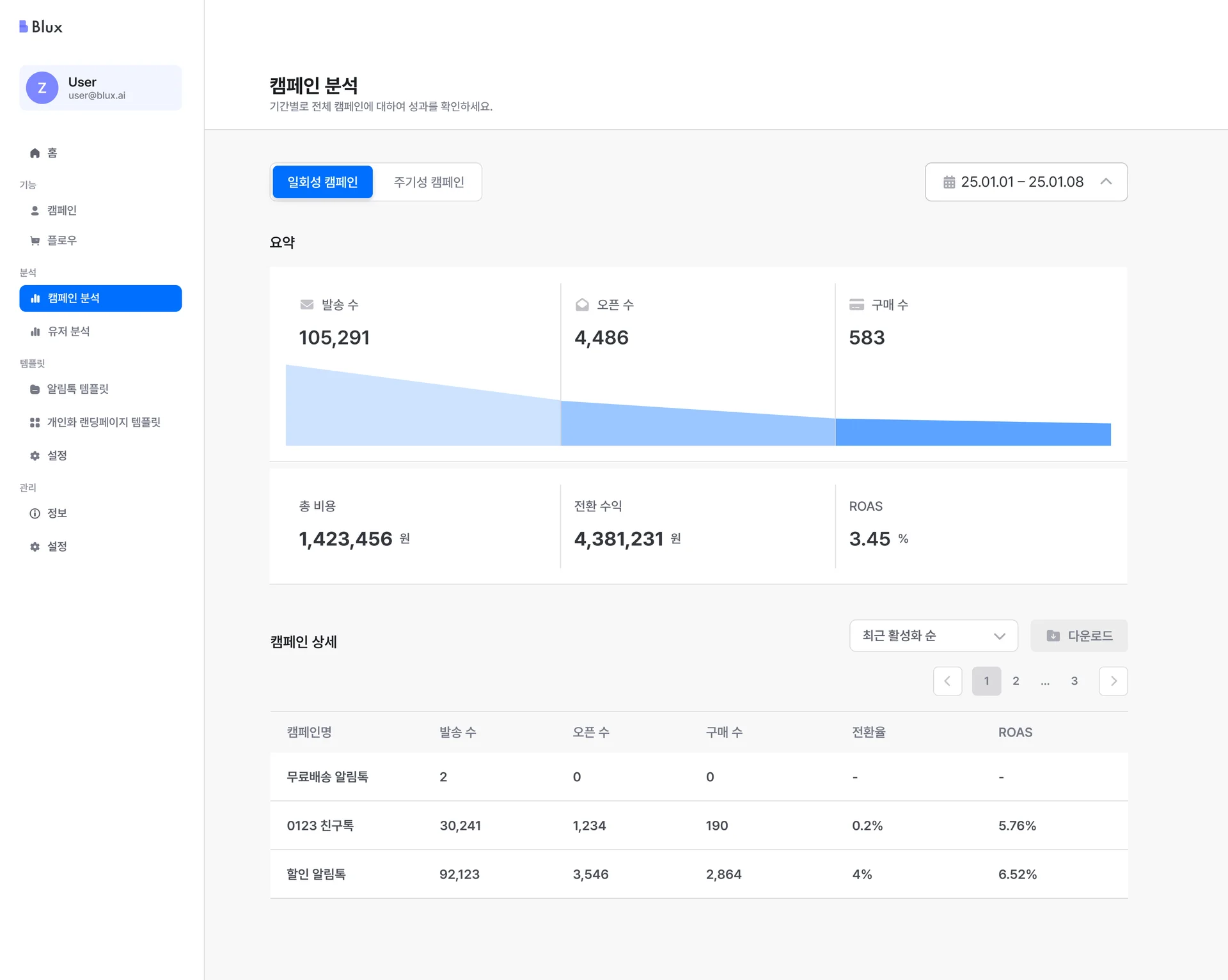Select page 3 in pagination
The width and height of the screenshot is (1228, 980).
pyautogui.click(x=1074, y=681)
